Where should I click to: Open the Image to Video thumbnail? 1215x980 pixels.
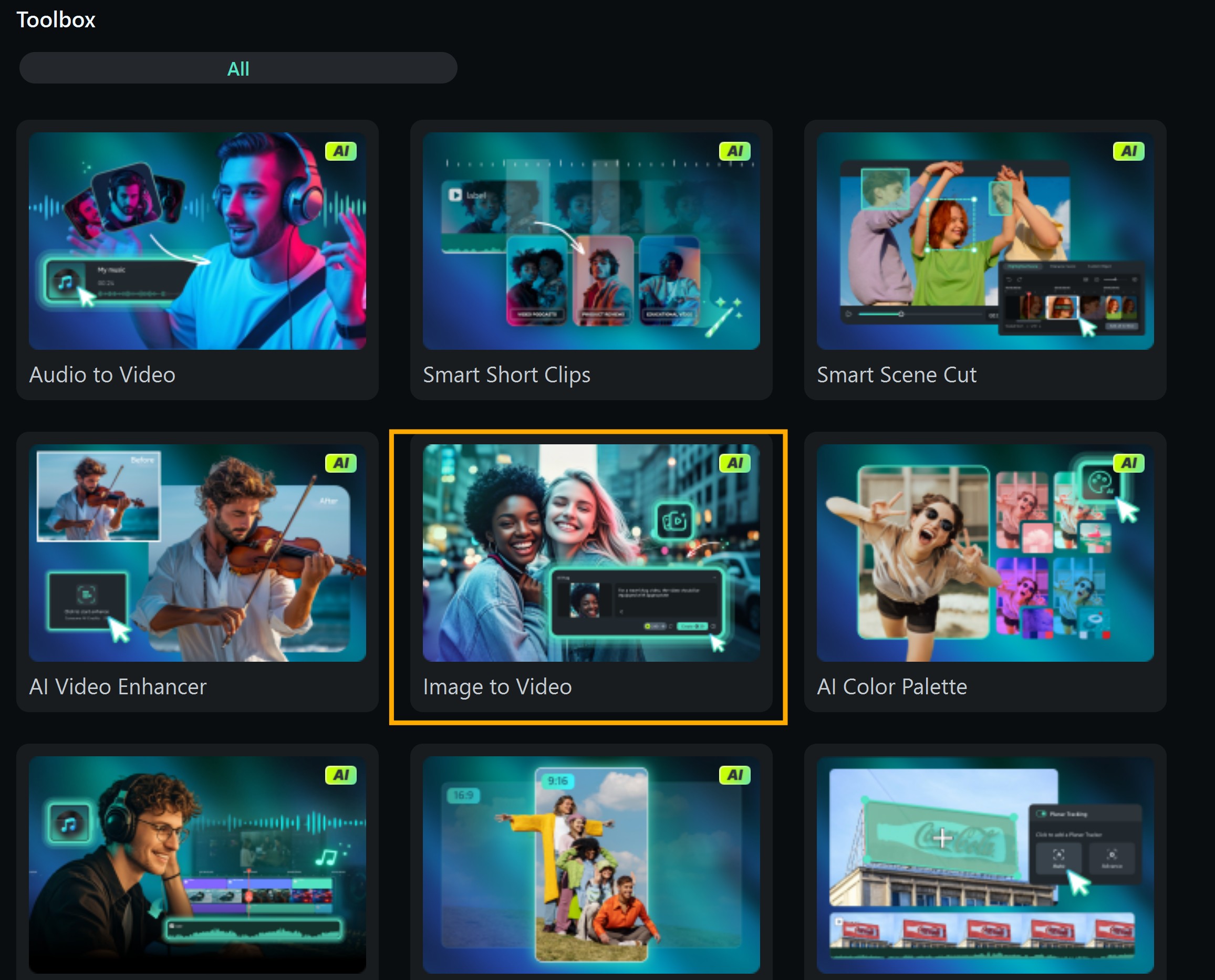point(590,552)
